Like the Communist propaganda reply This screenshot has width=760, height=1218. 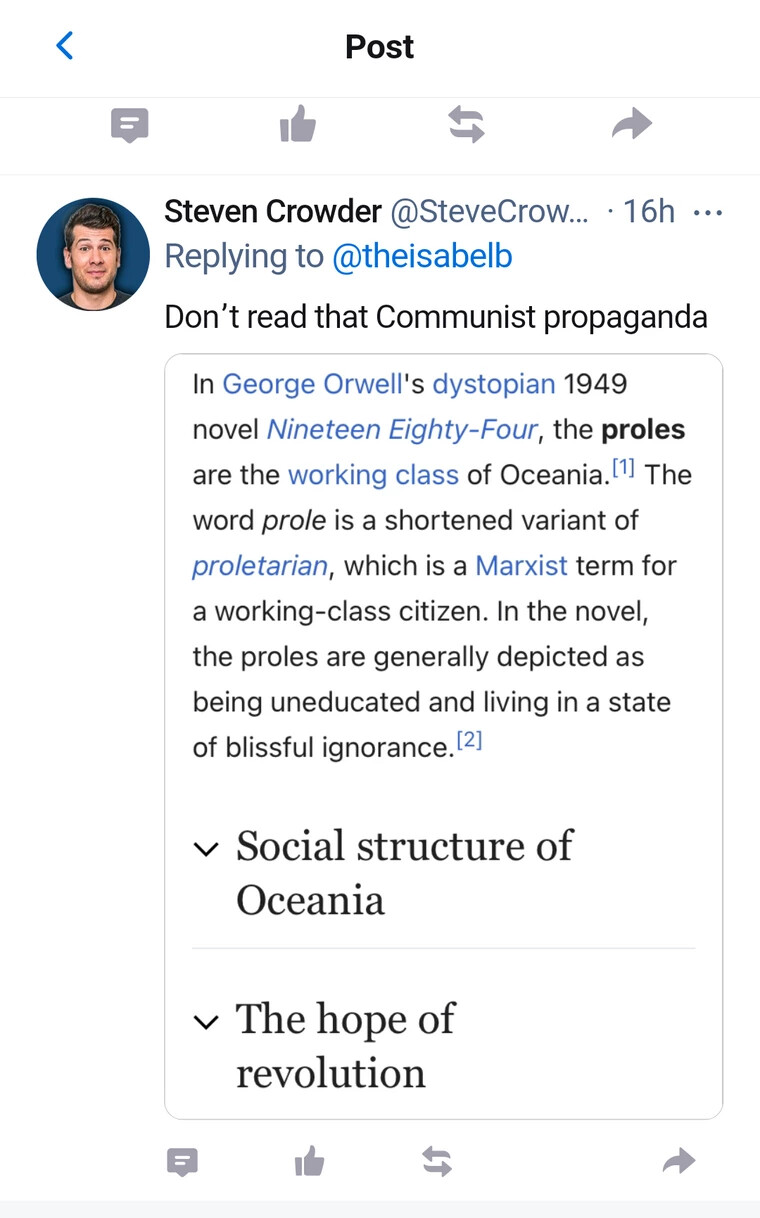(310, 1162)
